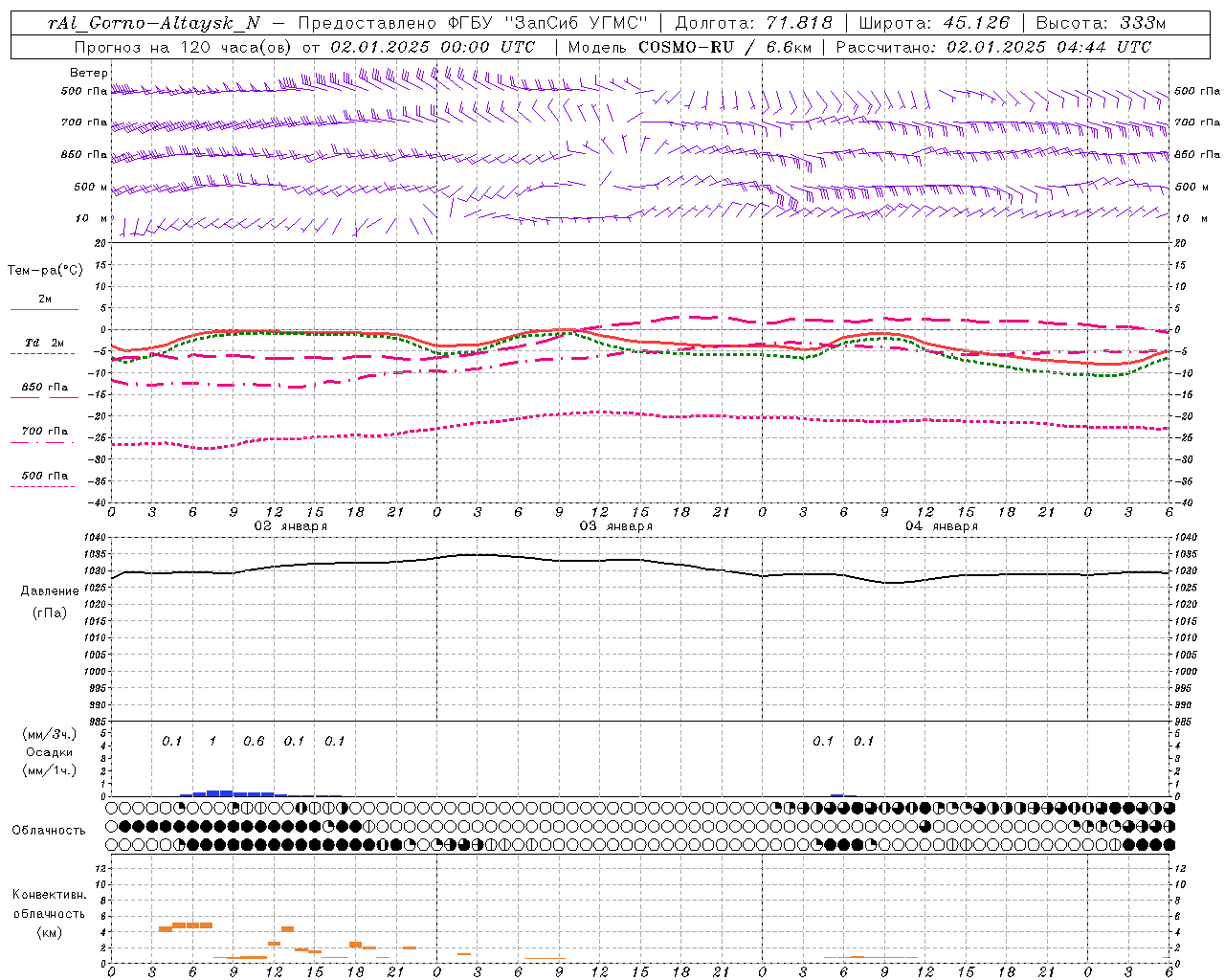Select the Широта: 45.126 header value

[x=934, y=23]
